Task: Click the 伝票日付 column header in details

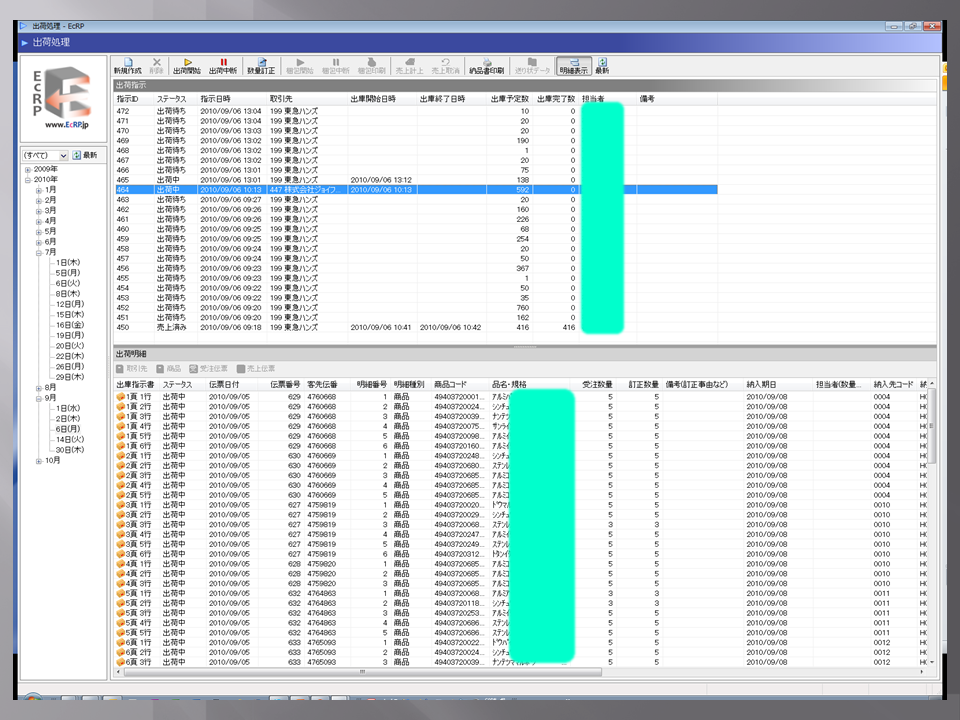Action: pos(225,384)
